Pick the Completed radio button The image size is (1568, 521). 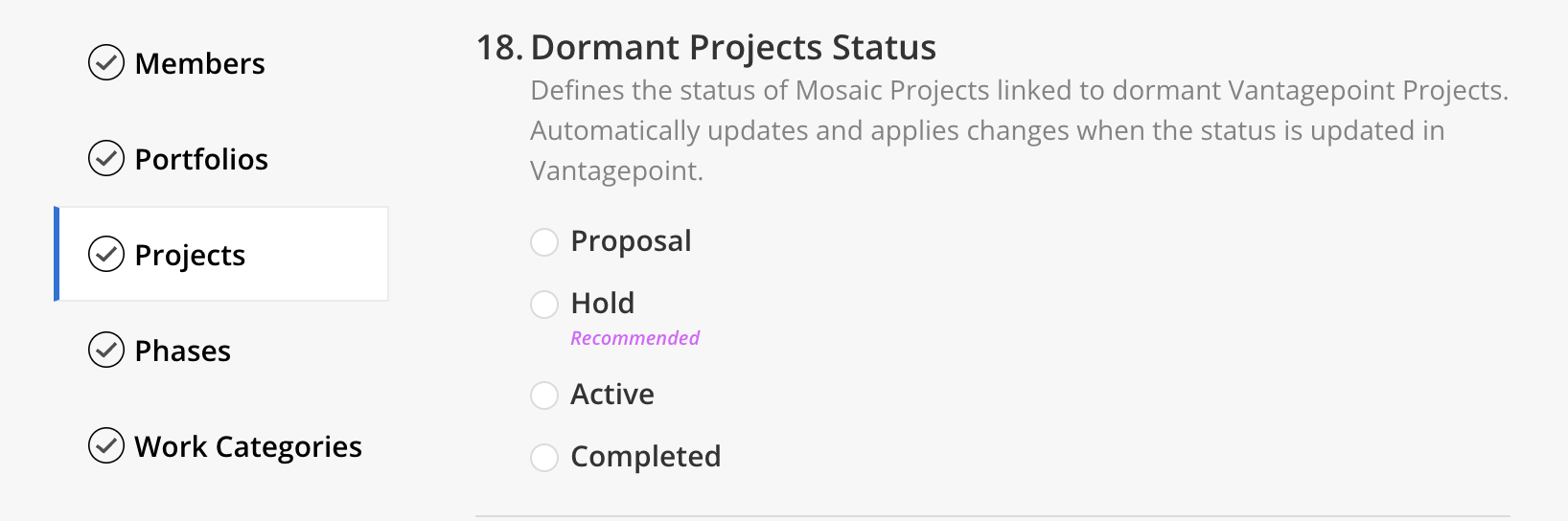pyautogui.click(x=544, y=458)
